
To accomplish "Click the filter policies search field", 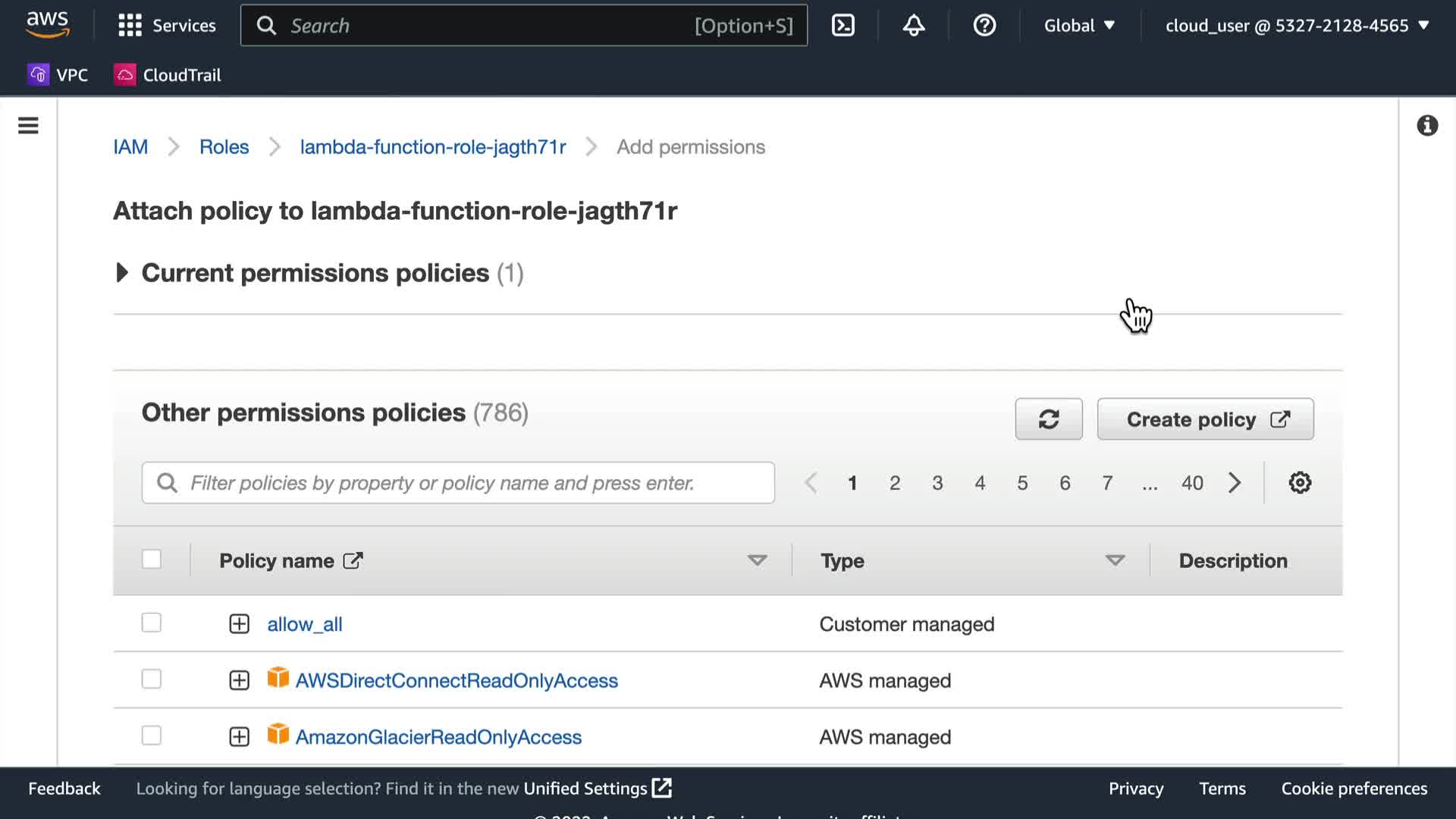I will point(457,482).
